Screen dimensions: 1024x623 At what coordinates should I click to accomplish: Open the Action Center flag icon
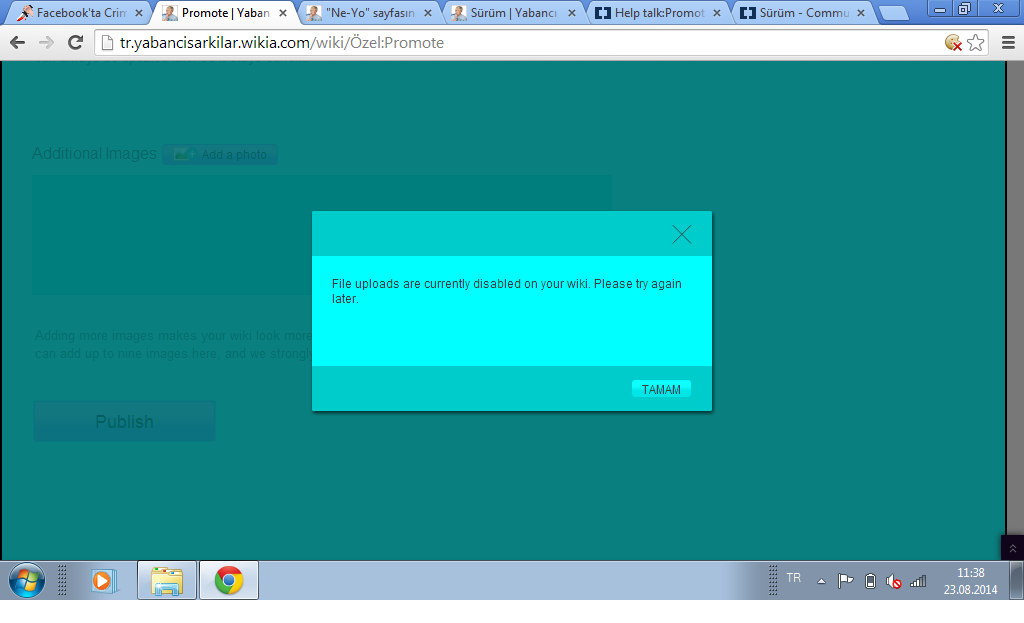click(x=845, y=581)
